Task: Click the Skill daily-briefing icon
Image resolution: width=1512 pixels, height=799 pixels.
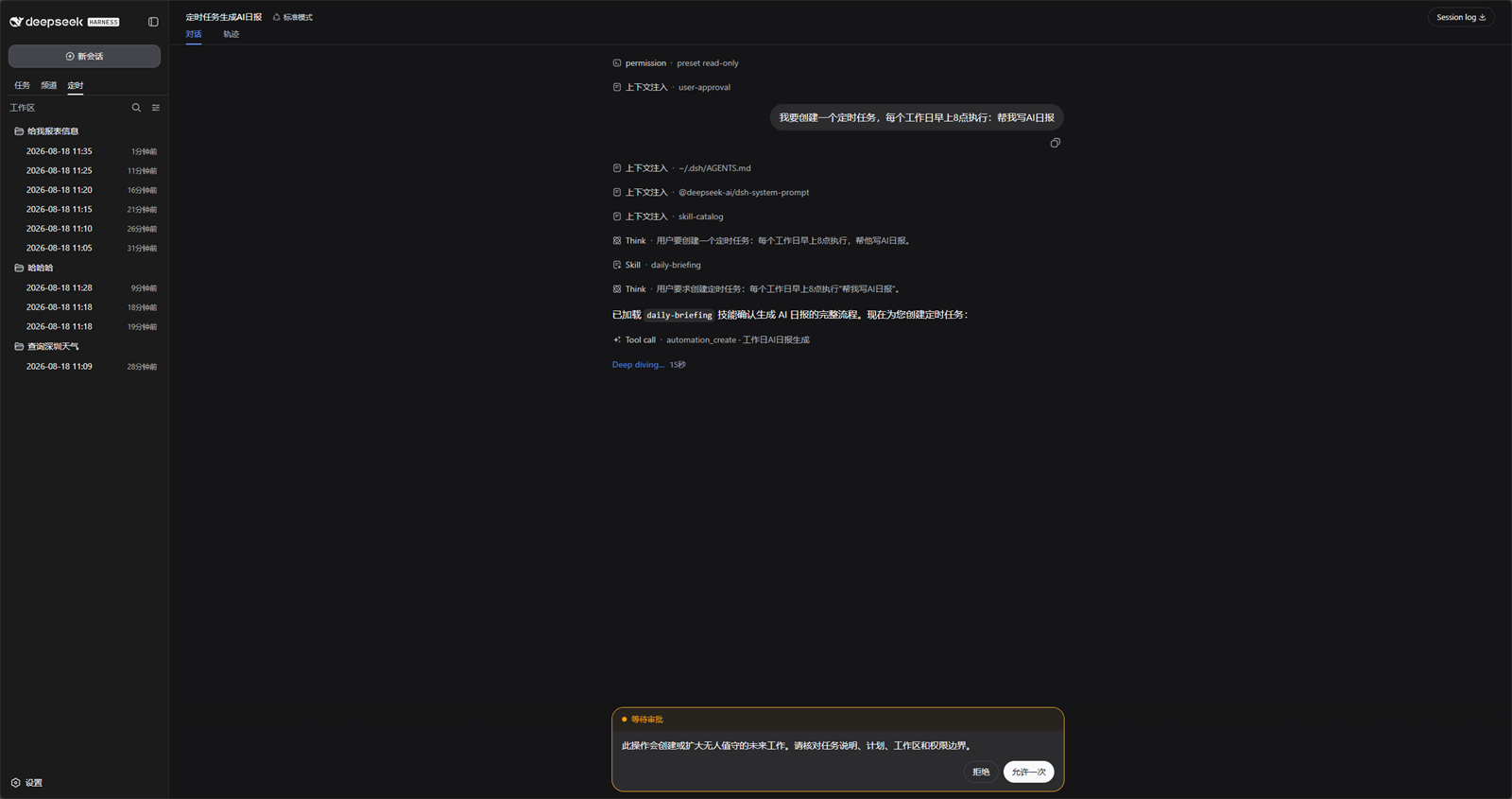Action: click(x=617, y=265)
